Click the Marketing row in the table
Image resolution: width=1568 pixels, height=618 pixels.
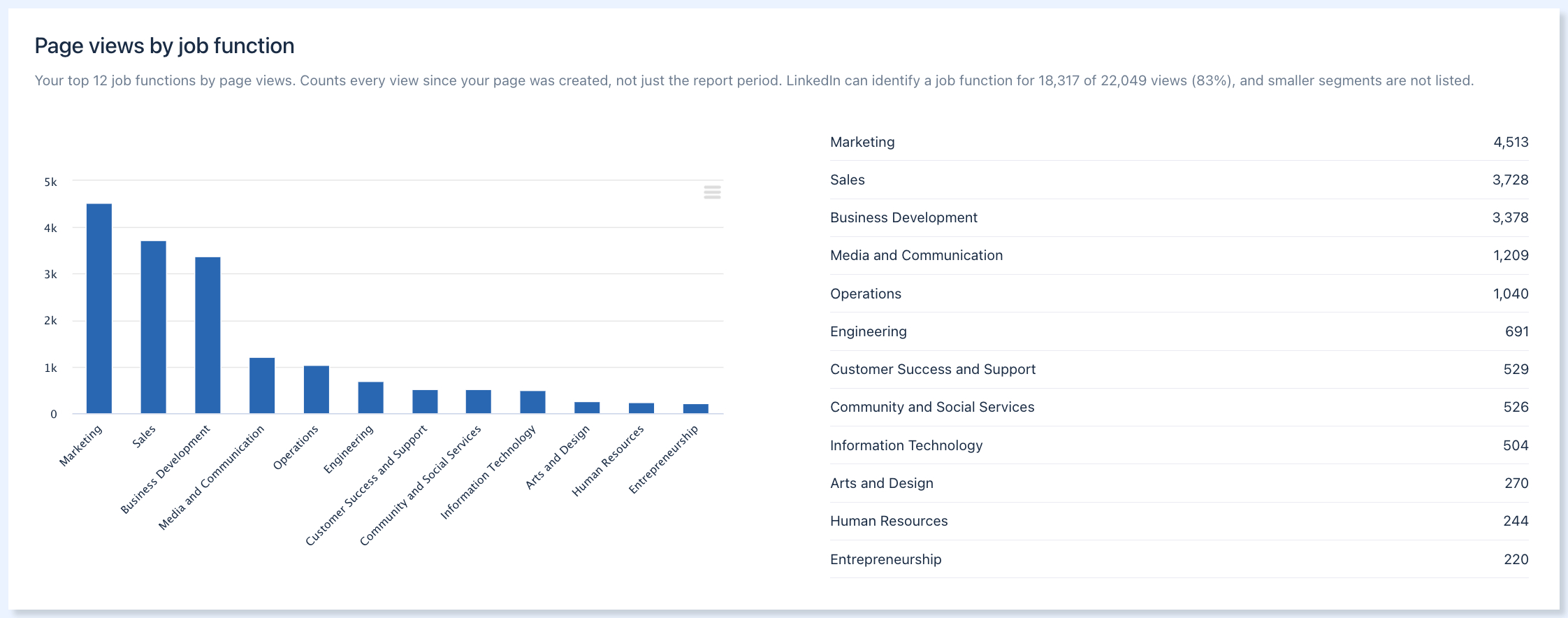click(x=1179, y=142)
